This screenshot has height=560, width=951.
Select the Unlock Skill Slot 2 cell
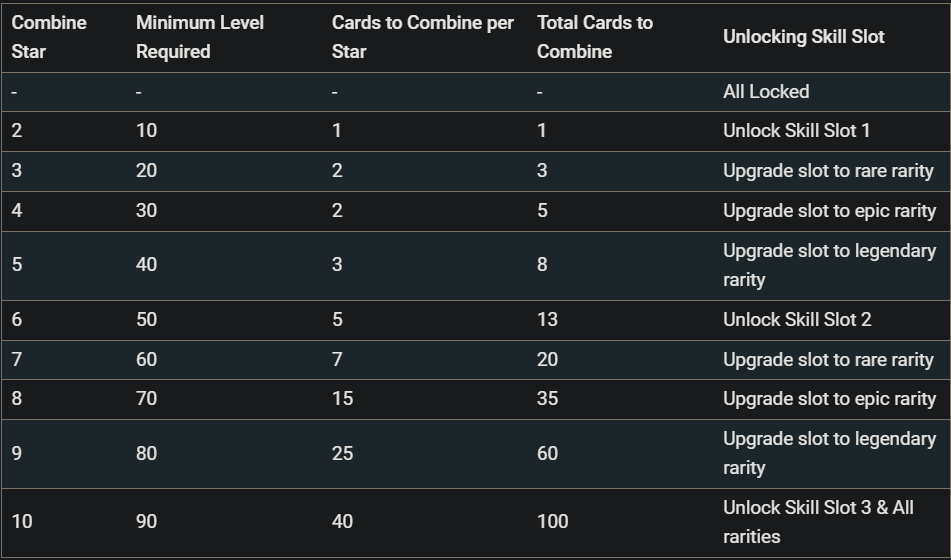coord(797,320)
